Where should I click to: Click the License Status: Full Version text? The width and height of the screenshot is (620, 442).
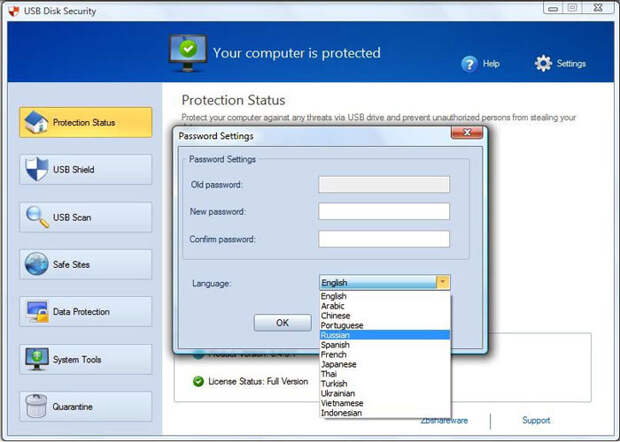(x=258, y=382)
